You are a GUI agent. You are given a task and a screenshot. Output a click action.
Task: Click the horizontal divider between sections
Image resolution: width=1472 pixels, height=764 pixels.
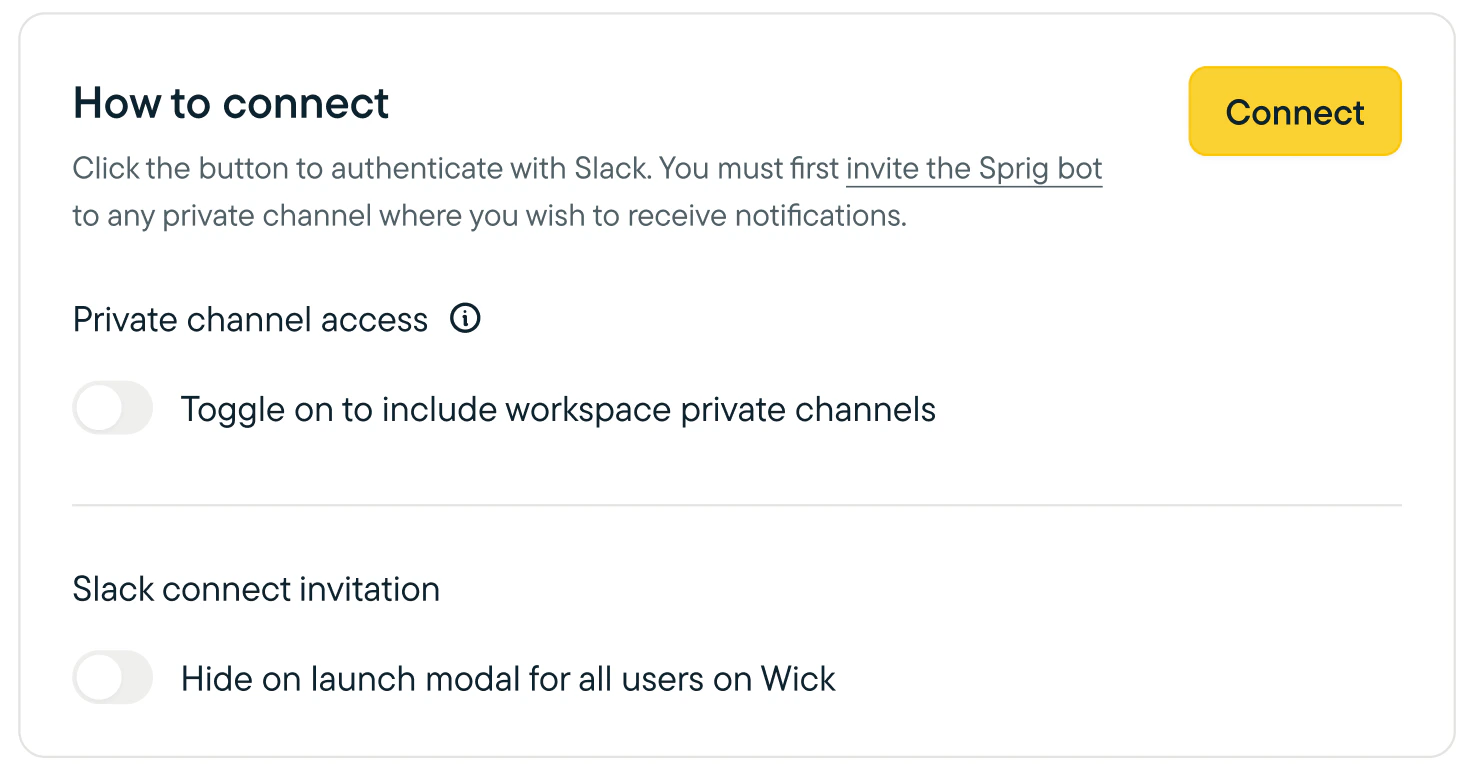pyautogui.click(x=737, y=505)
